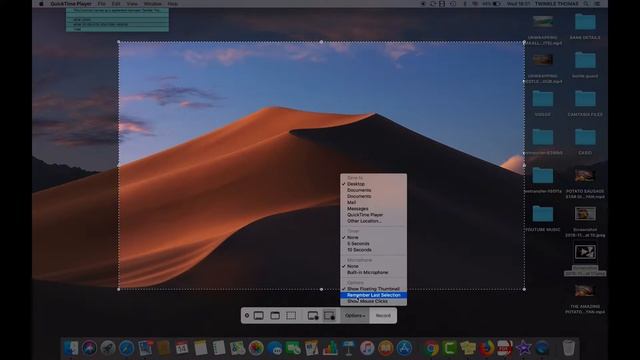Open Finder from the Dock
Viewport: 640px width, 360px height.
pyautogui.click(x=71, y=348)
